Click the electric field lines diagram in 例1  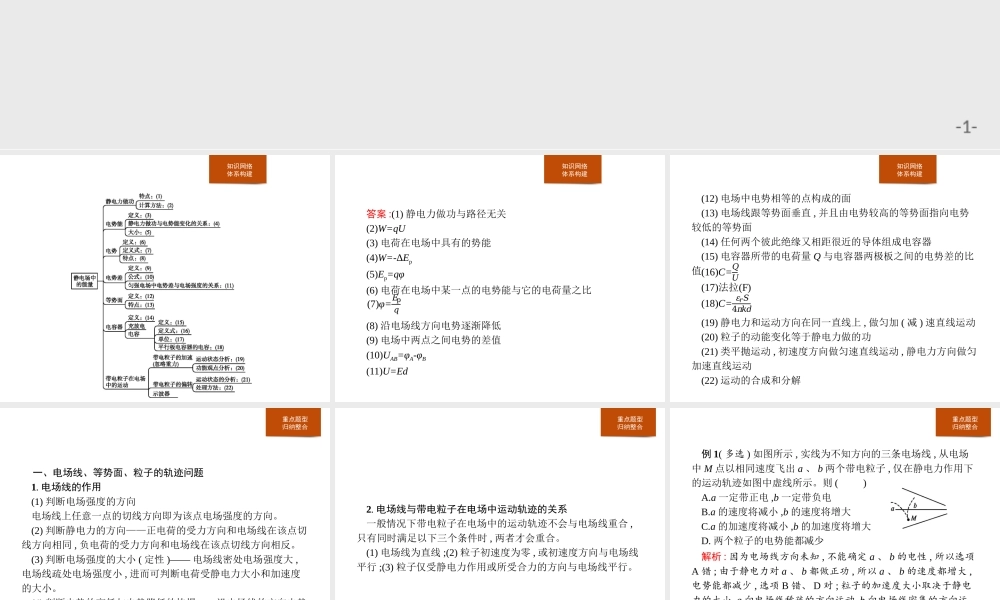(x=918, y=508)
